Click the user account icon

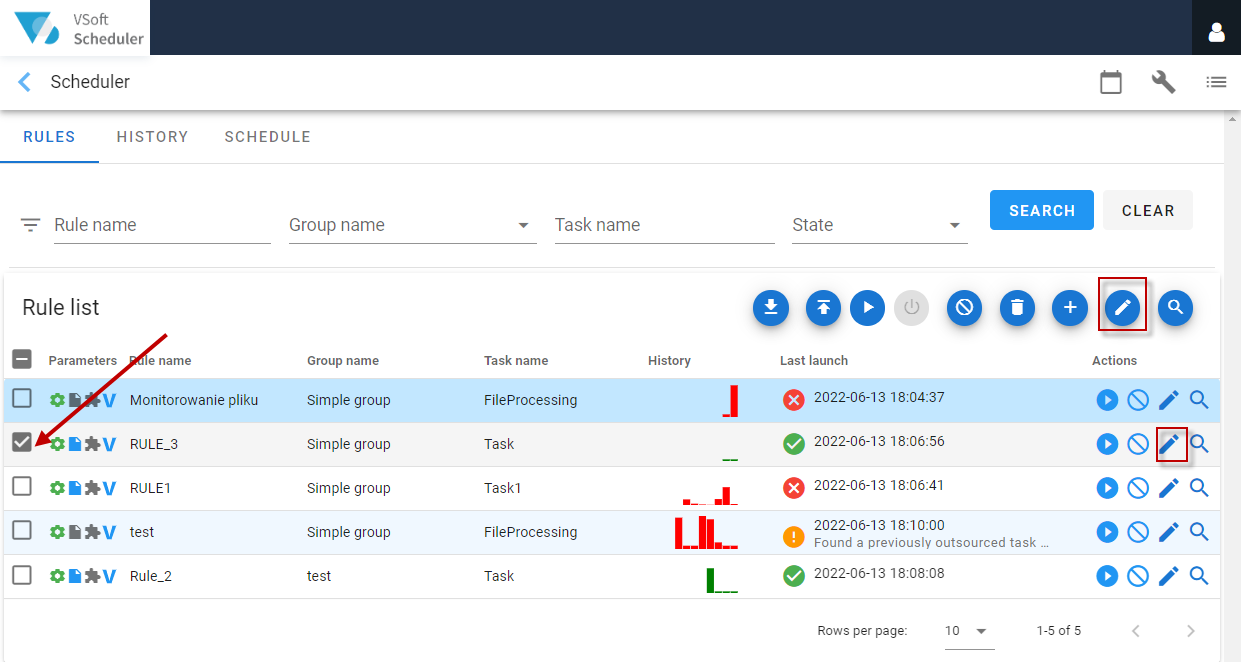tap(1216, 32)
